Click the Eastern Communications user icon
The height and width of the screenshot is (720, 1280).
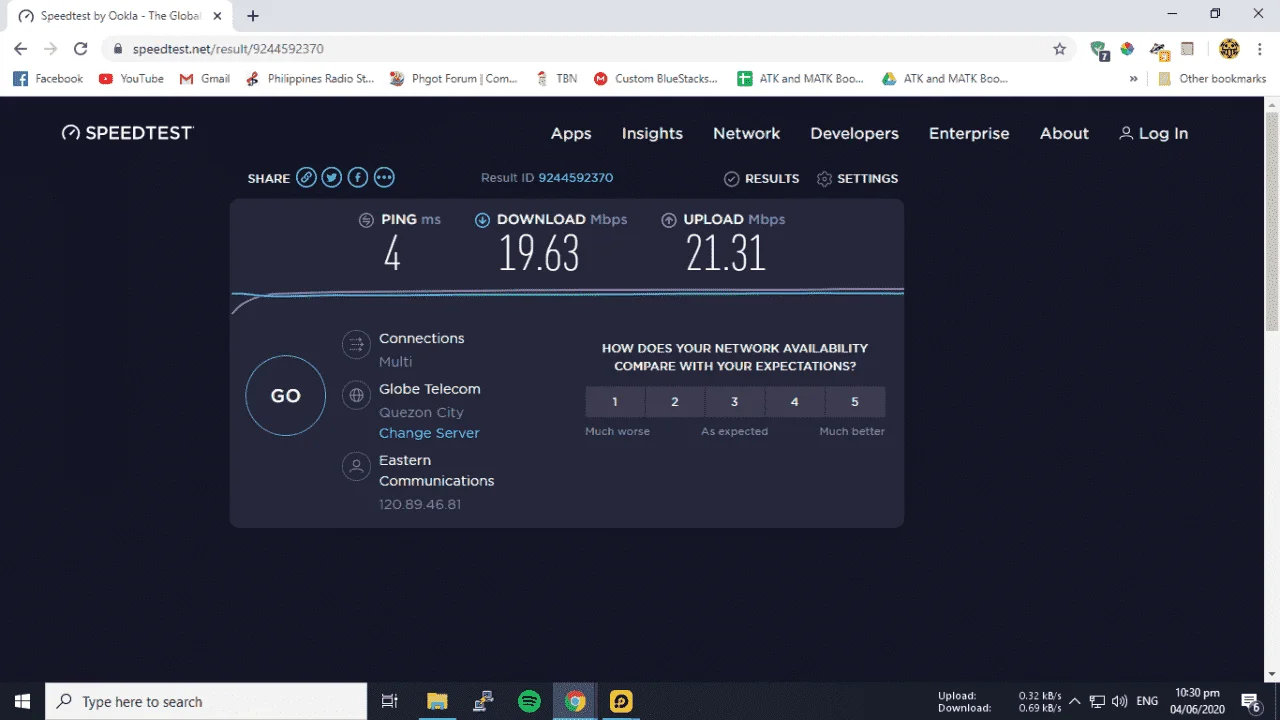(x=356, y=466)
